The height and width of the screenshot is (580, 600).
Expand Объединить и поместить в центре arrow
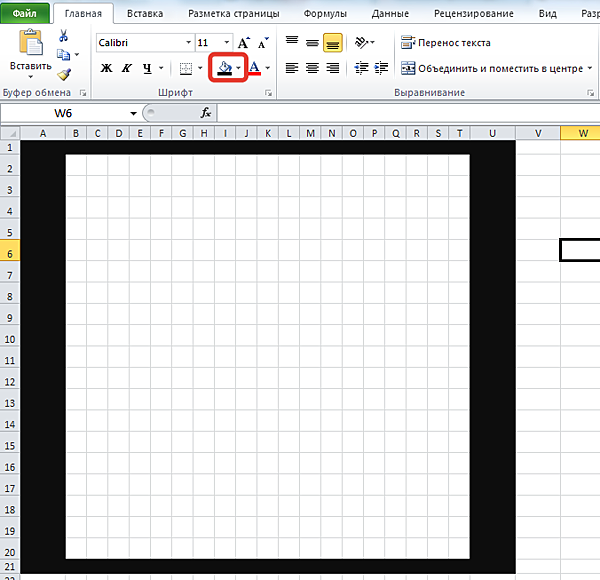tap(590, 68)
